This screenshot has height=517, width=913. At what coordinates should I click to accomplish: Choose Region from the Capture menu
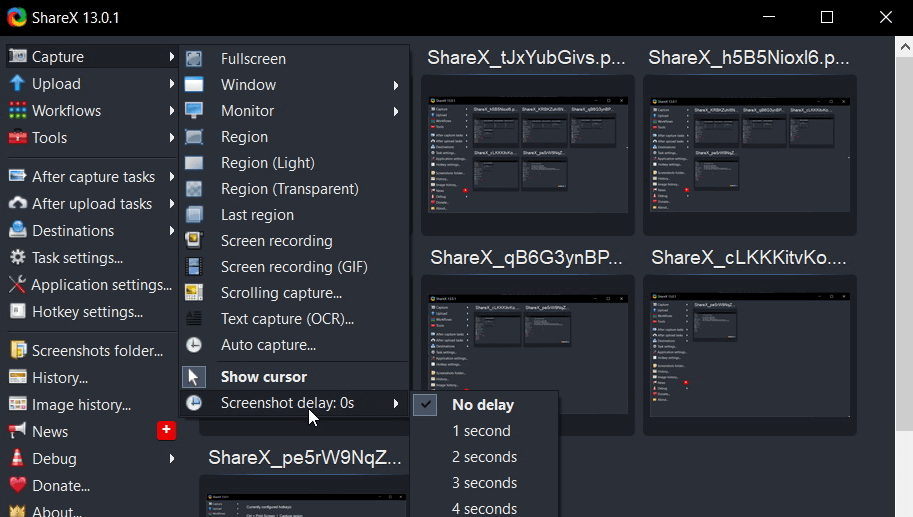click(x=244, y=137)
